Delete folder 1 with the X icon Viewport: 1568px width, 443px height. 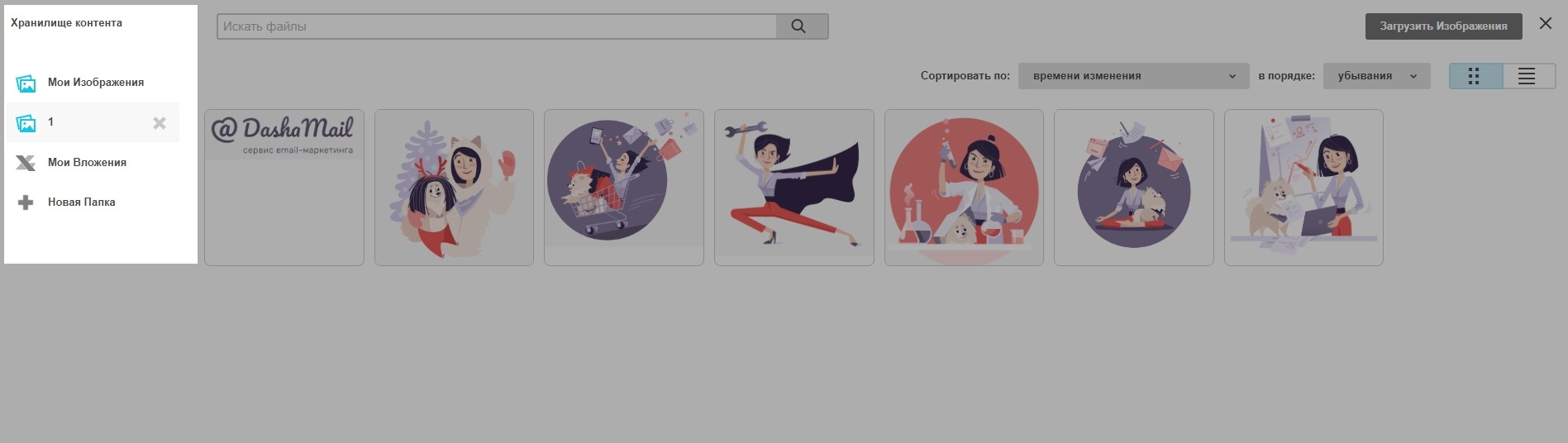160,123
